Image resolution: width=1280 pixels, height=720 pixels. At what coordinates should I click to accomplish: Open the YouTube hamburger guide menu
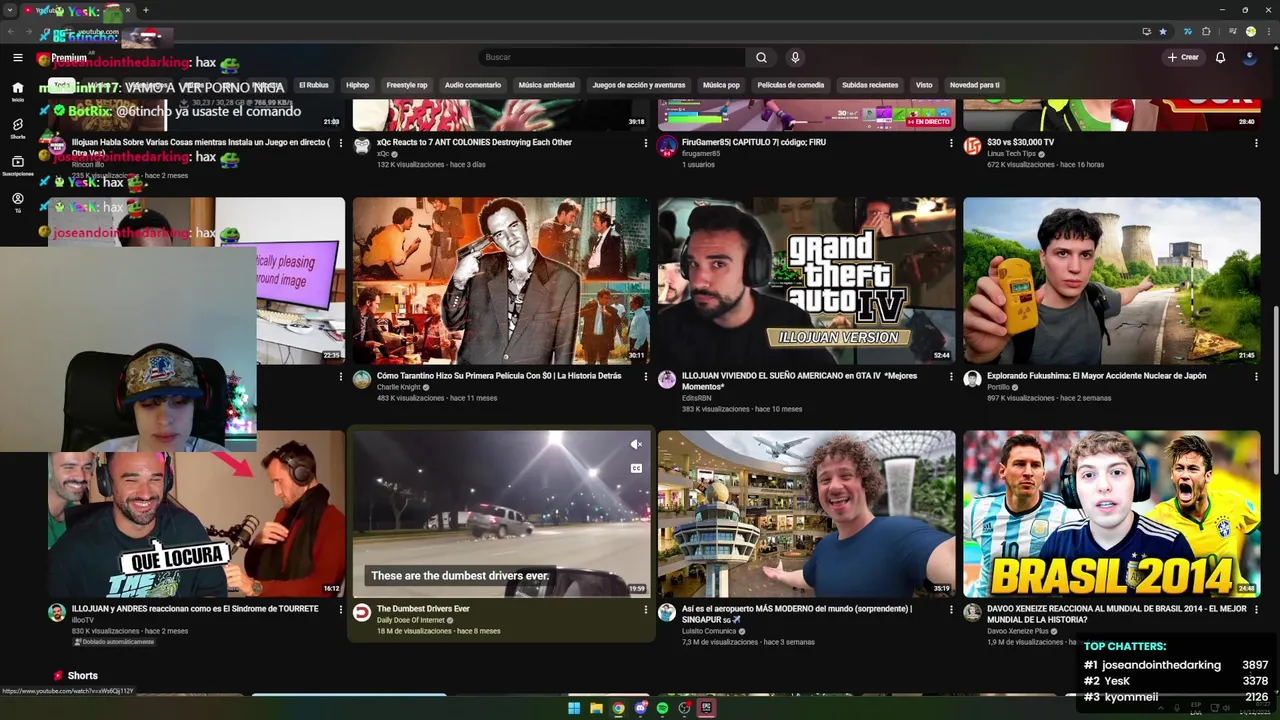click(x=17, y=57)
